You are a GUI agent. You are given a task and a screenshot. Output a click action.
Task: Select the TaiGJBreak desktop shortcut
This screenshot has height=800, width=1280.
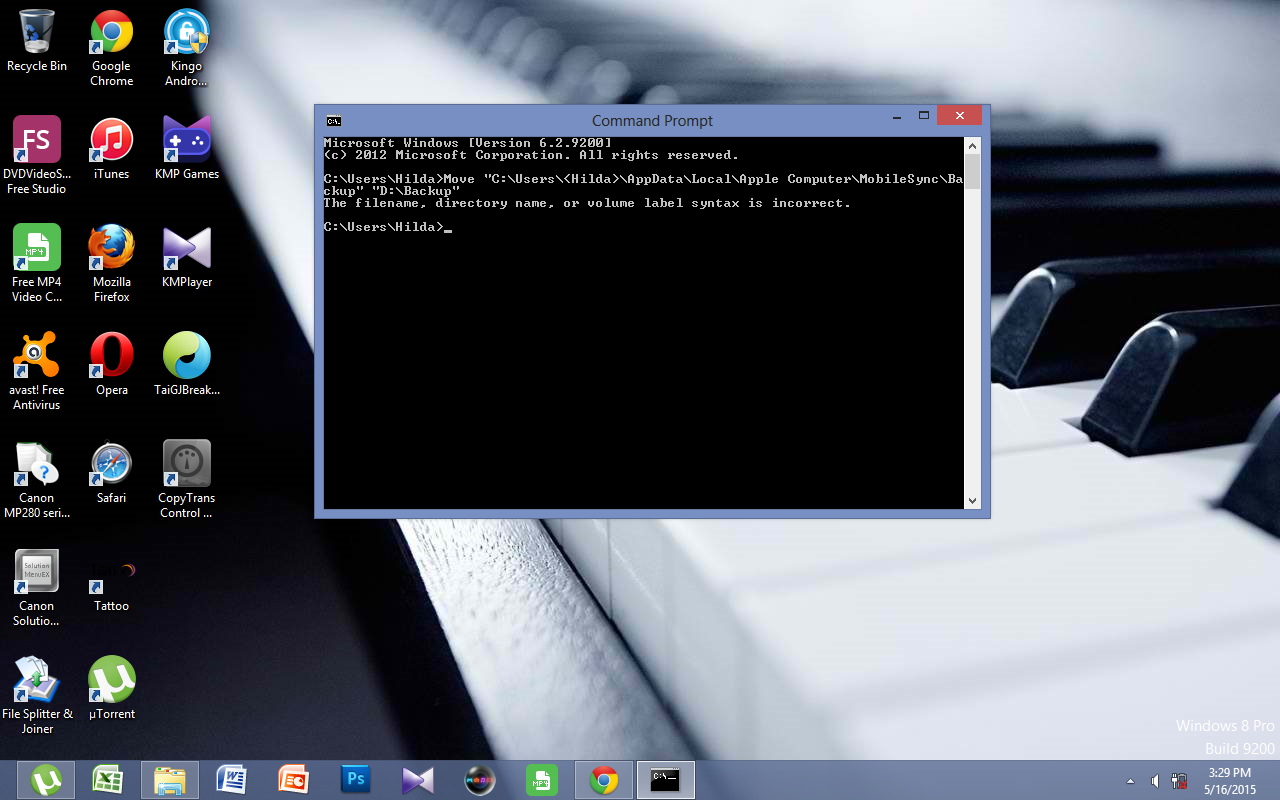pos(187,365)
